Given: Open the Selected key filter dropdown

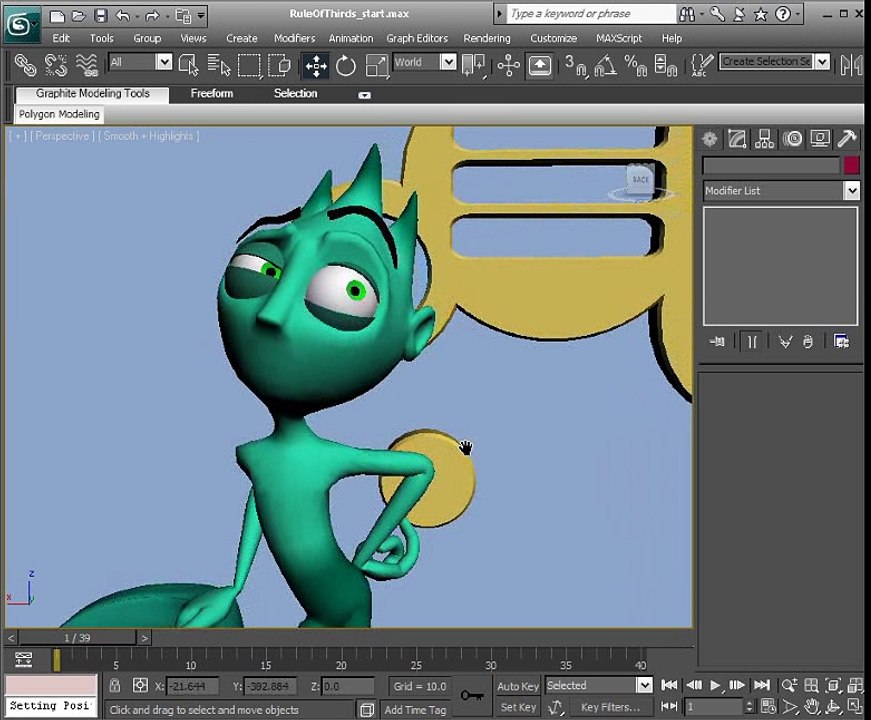Looking at the screenshot, I should tap(644, 685).
